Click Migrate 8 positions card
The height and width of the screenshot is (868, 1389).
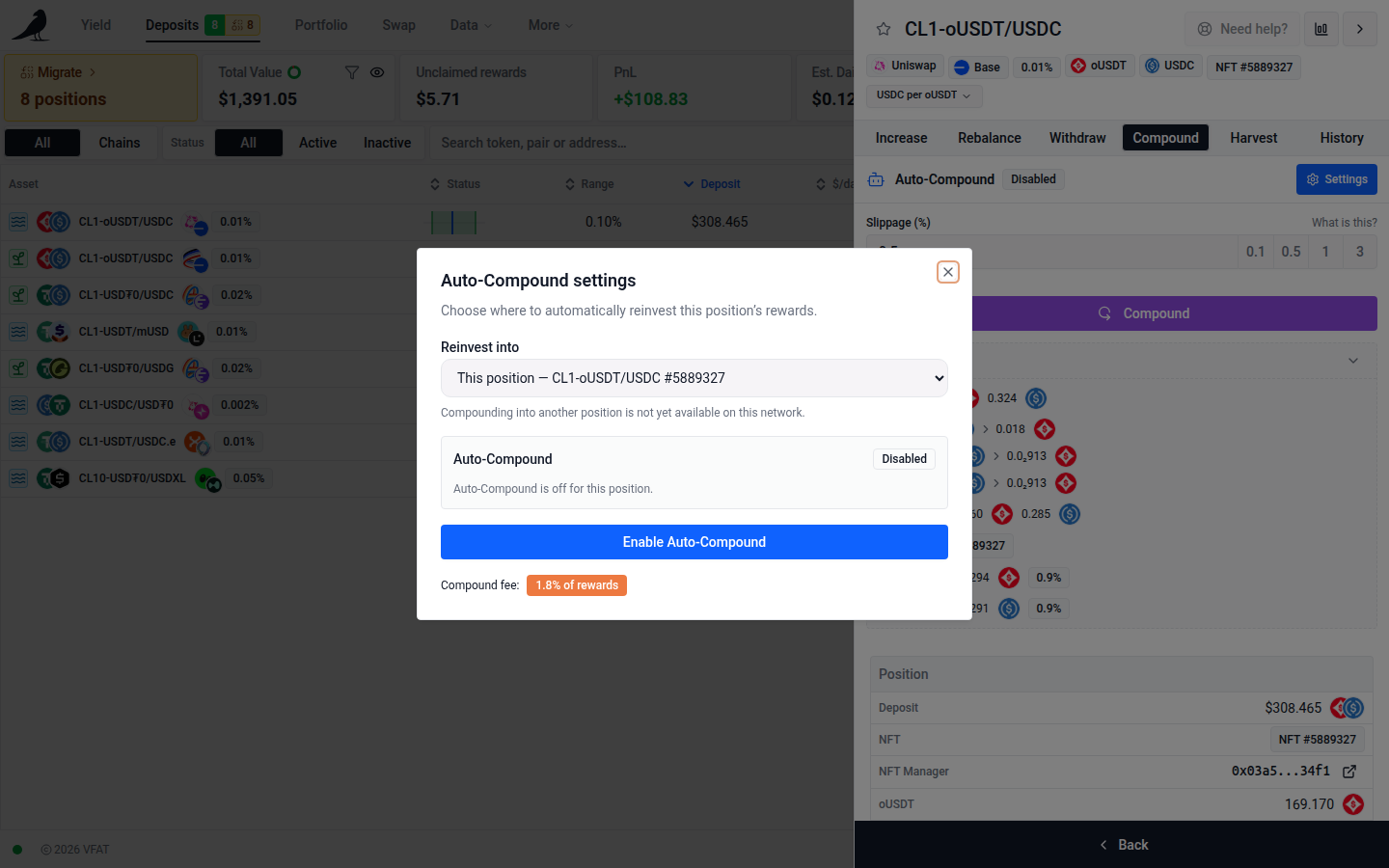coord(101,87)
